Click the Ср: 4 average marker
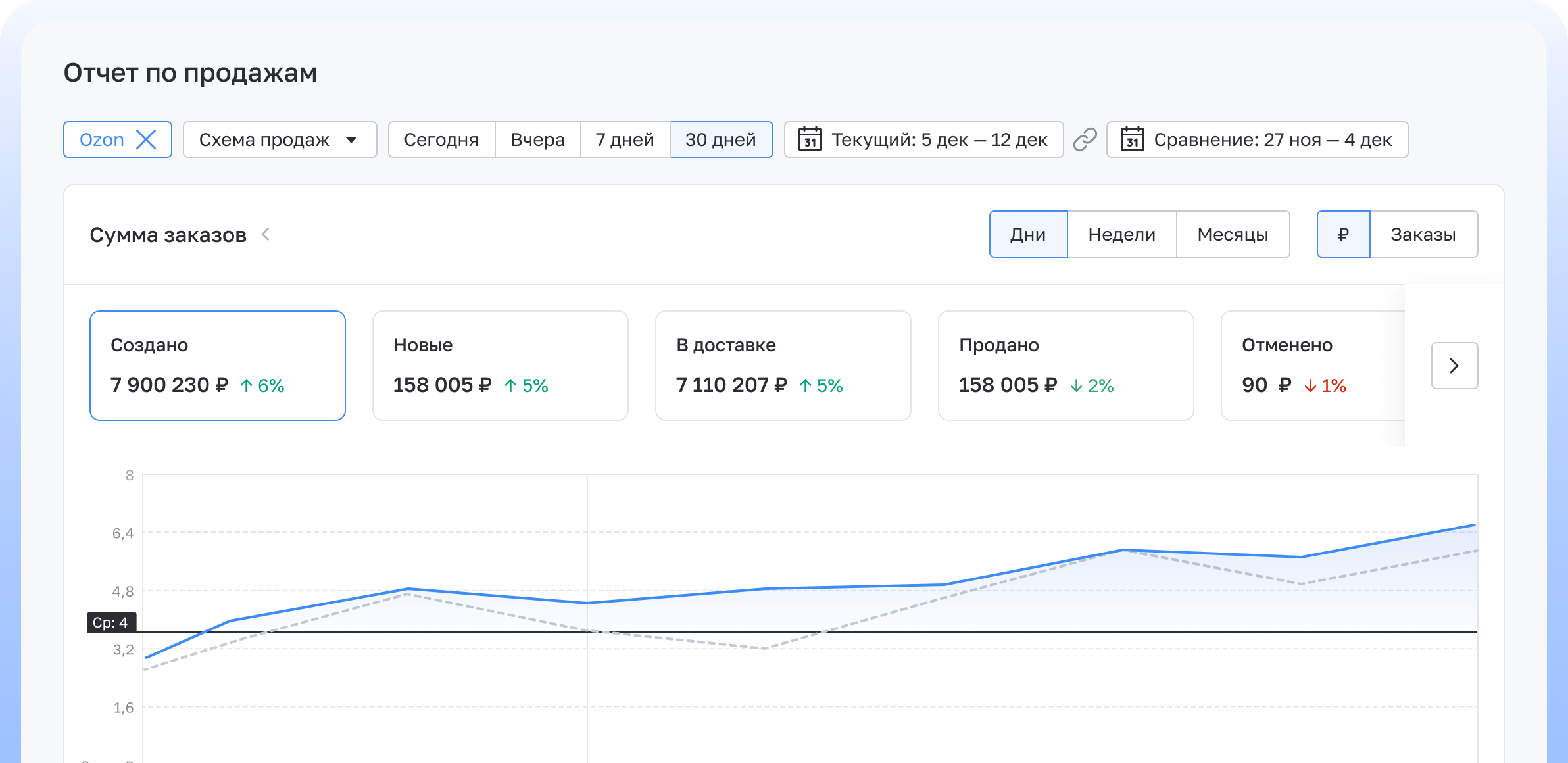1568x763 pixels. [110, 622]
